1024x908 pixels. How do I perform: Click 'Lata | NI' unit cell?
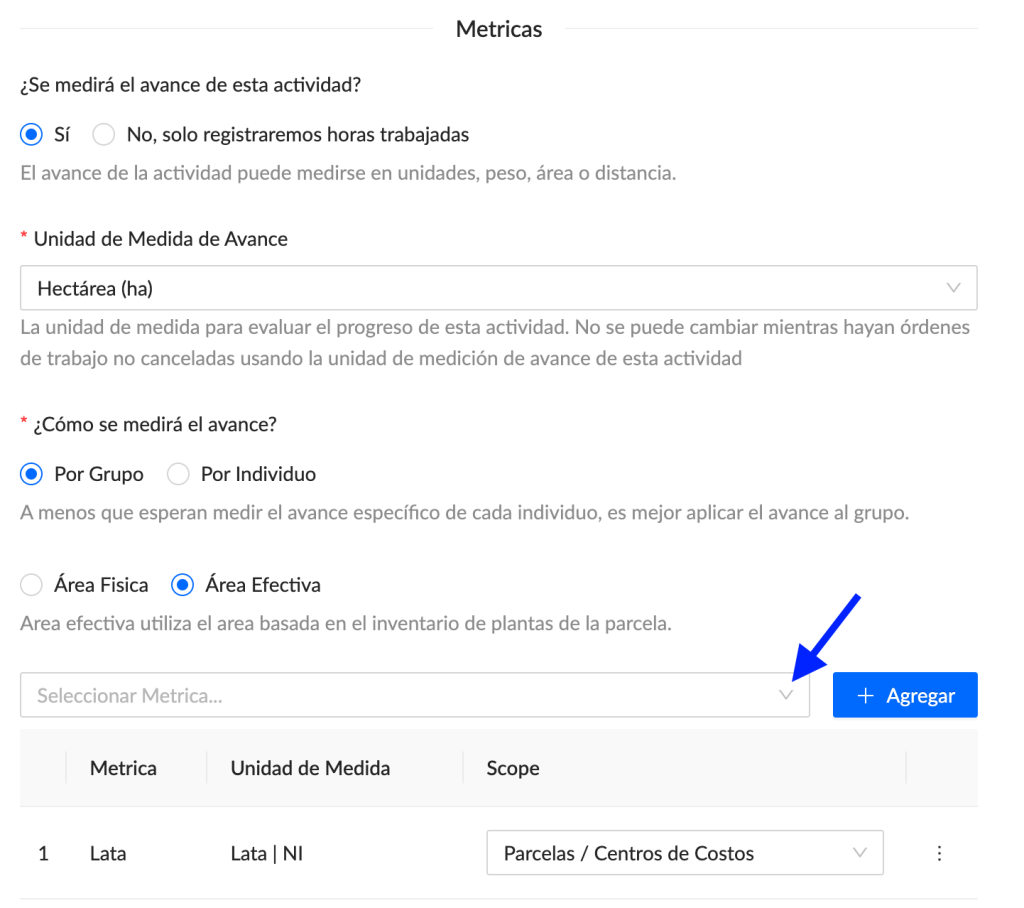click(x=266, y=854)
